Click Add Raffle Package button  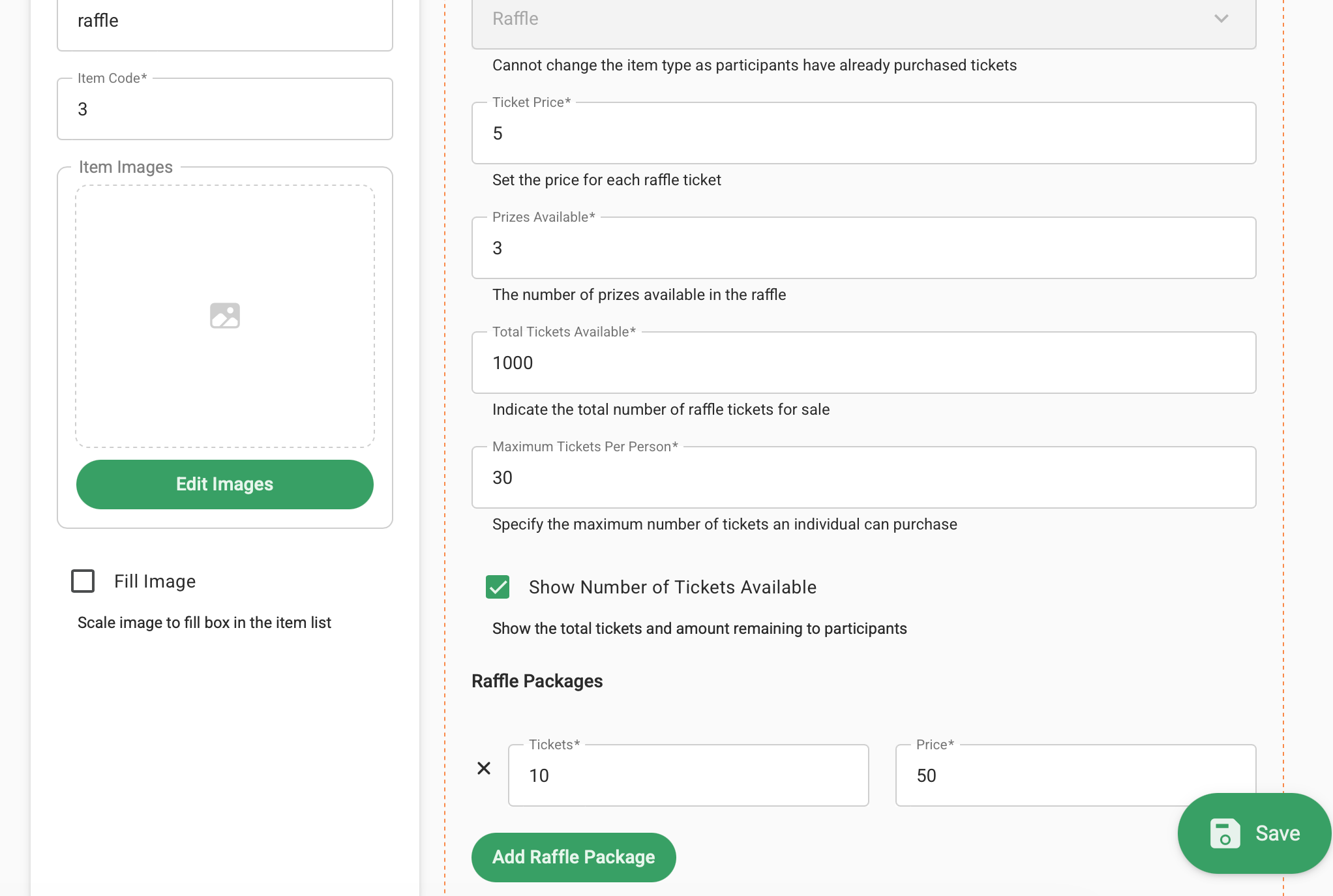click(573, 857)
